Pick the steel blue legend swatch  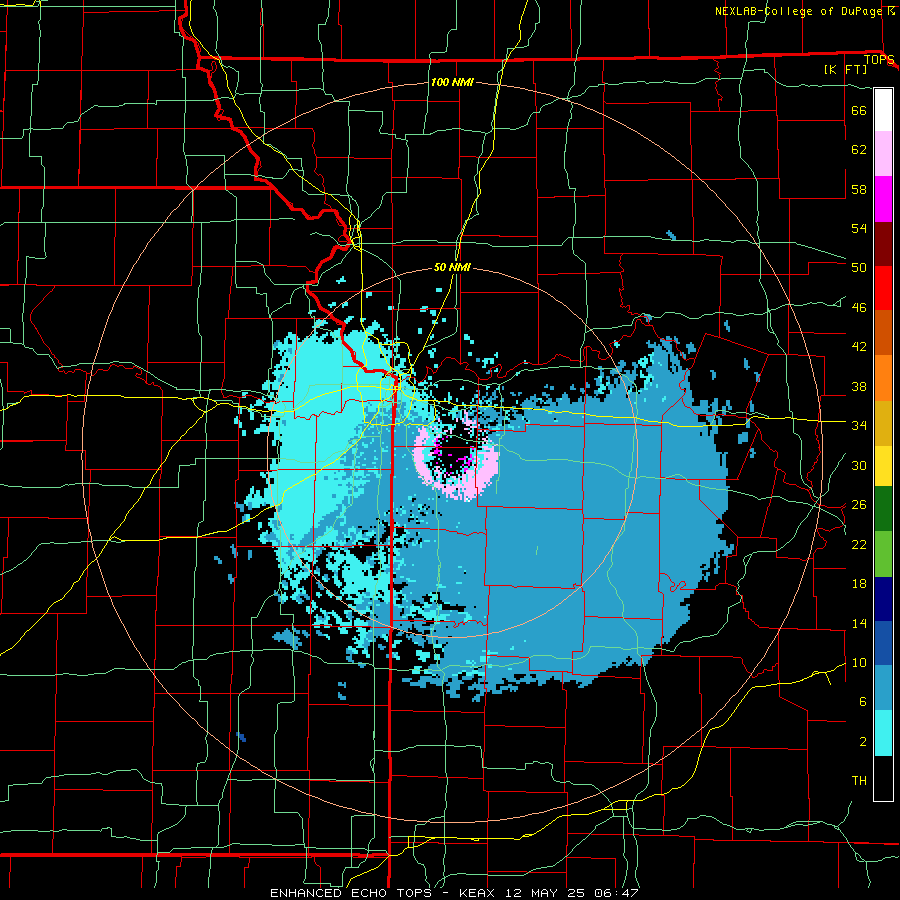(883, 688)
